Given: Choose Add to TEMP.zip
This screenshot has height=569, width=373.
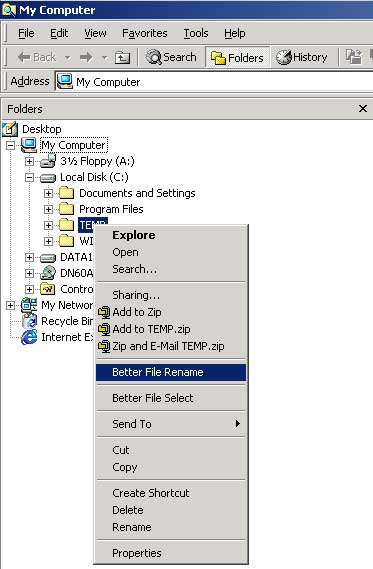Looking at the screenshot, I should click(171, 329).
